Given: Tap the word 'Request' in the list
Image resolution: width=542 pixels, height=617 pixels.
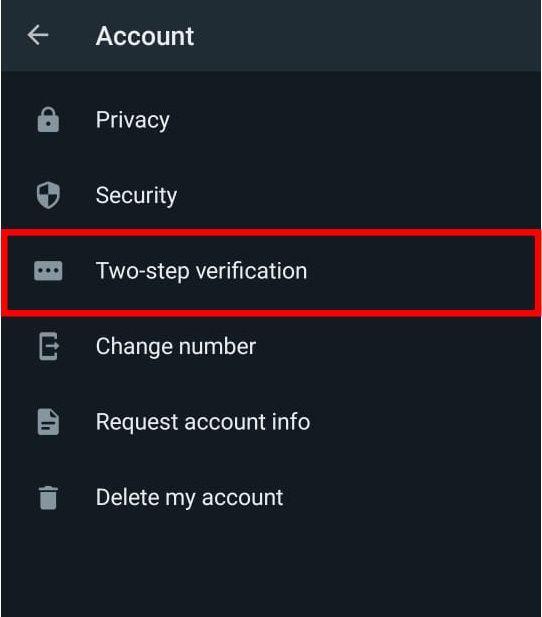Looking at the screenshot, I should pyautogui.click(x=137, y=423).
